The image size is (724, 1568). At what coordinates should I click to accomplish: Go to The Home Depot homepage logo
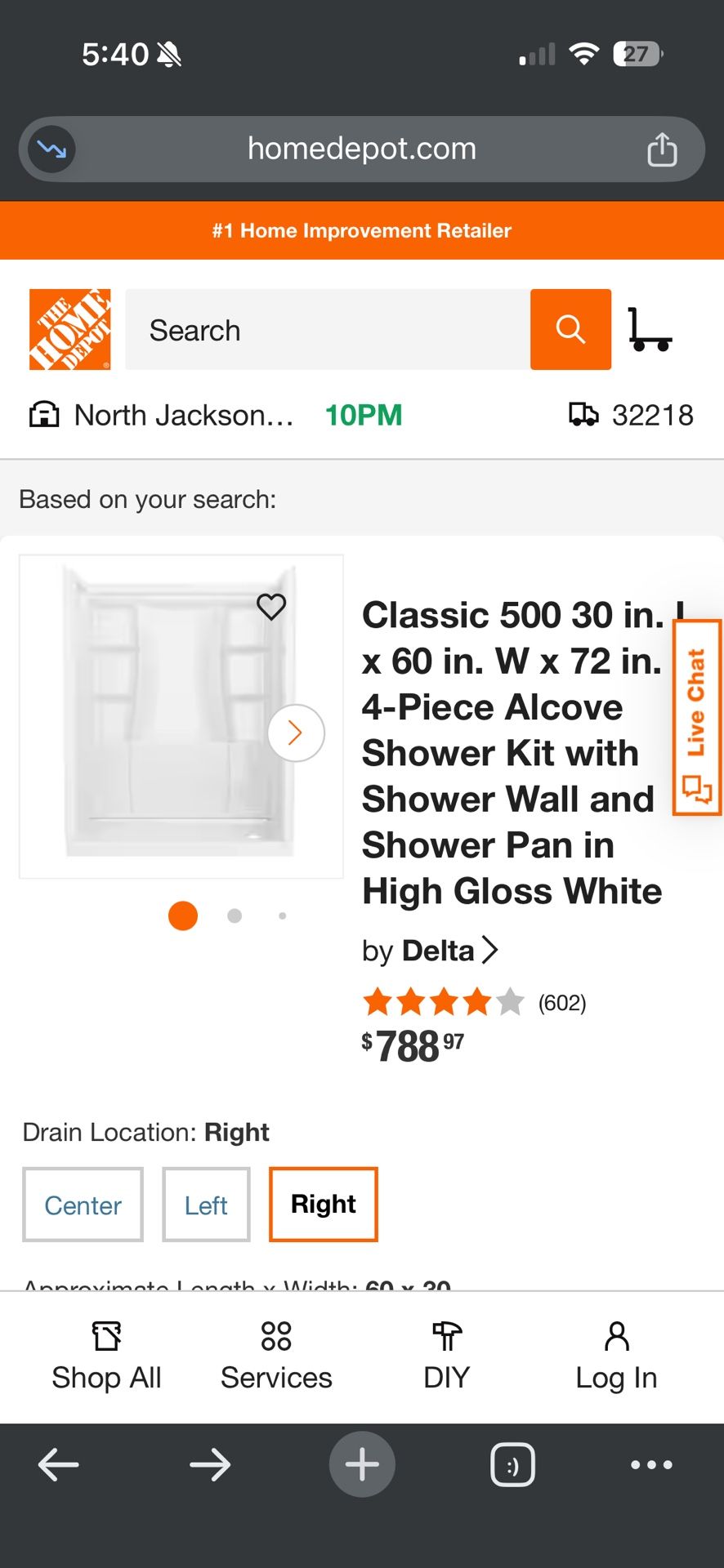pos(70,329)
